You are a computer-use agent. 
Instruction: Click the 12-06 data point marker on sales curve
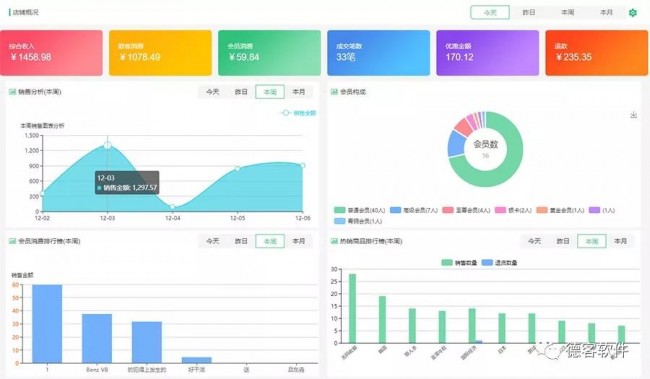click(303, 165)
